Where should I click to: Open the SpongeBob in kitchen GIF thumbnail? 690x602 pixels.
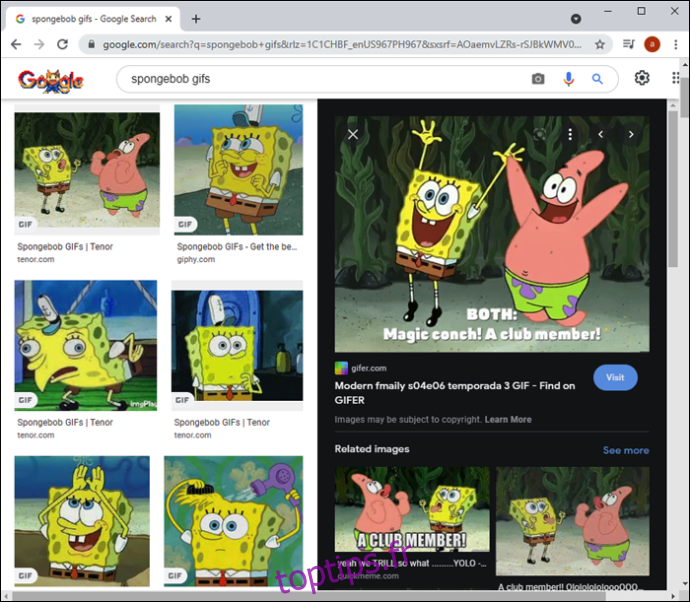(237, 345)
